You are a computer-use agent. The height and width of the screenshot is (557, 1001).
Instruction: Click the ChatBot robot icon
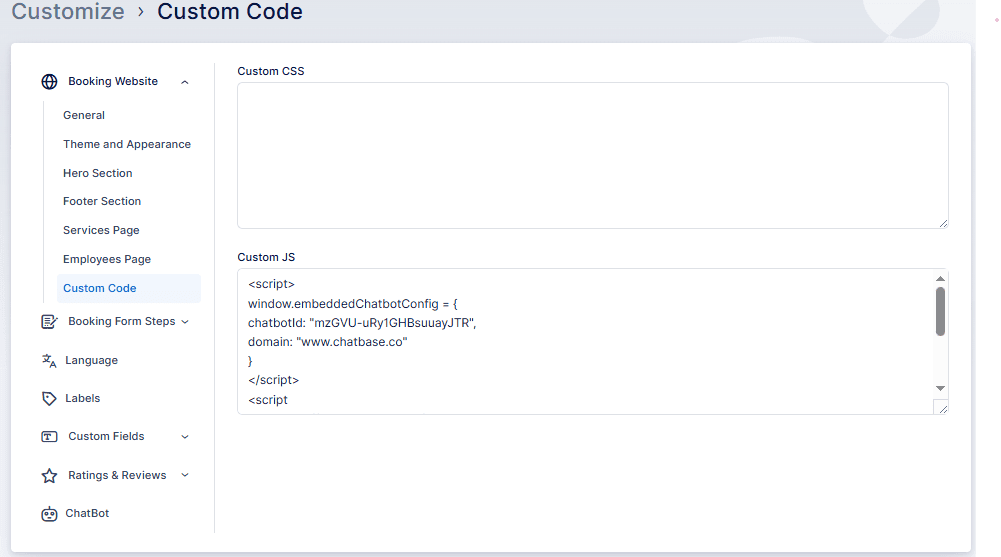click(49, 514)
